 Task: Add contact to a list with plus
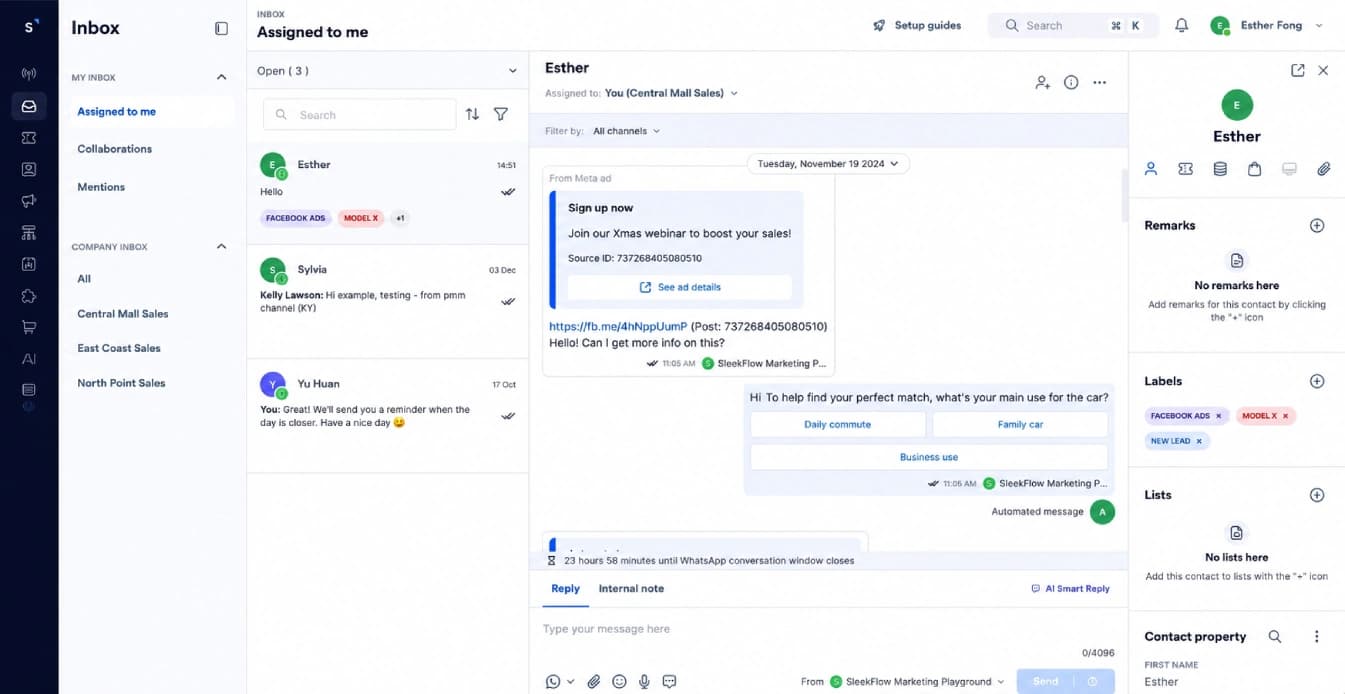point(1317,495)
